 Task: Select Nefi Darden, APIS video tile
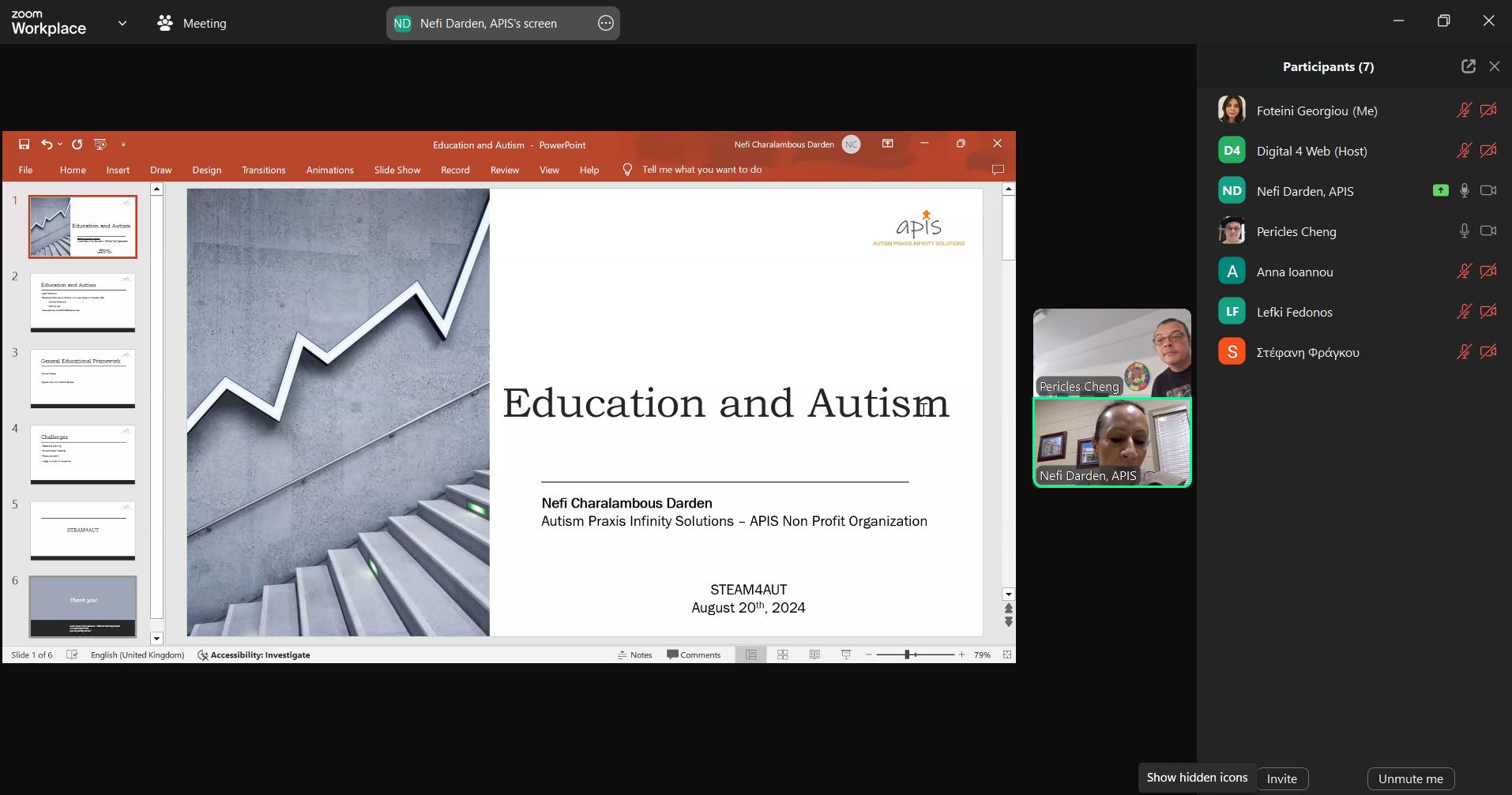pyautogui.click(x=1112, y=442)
